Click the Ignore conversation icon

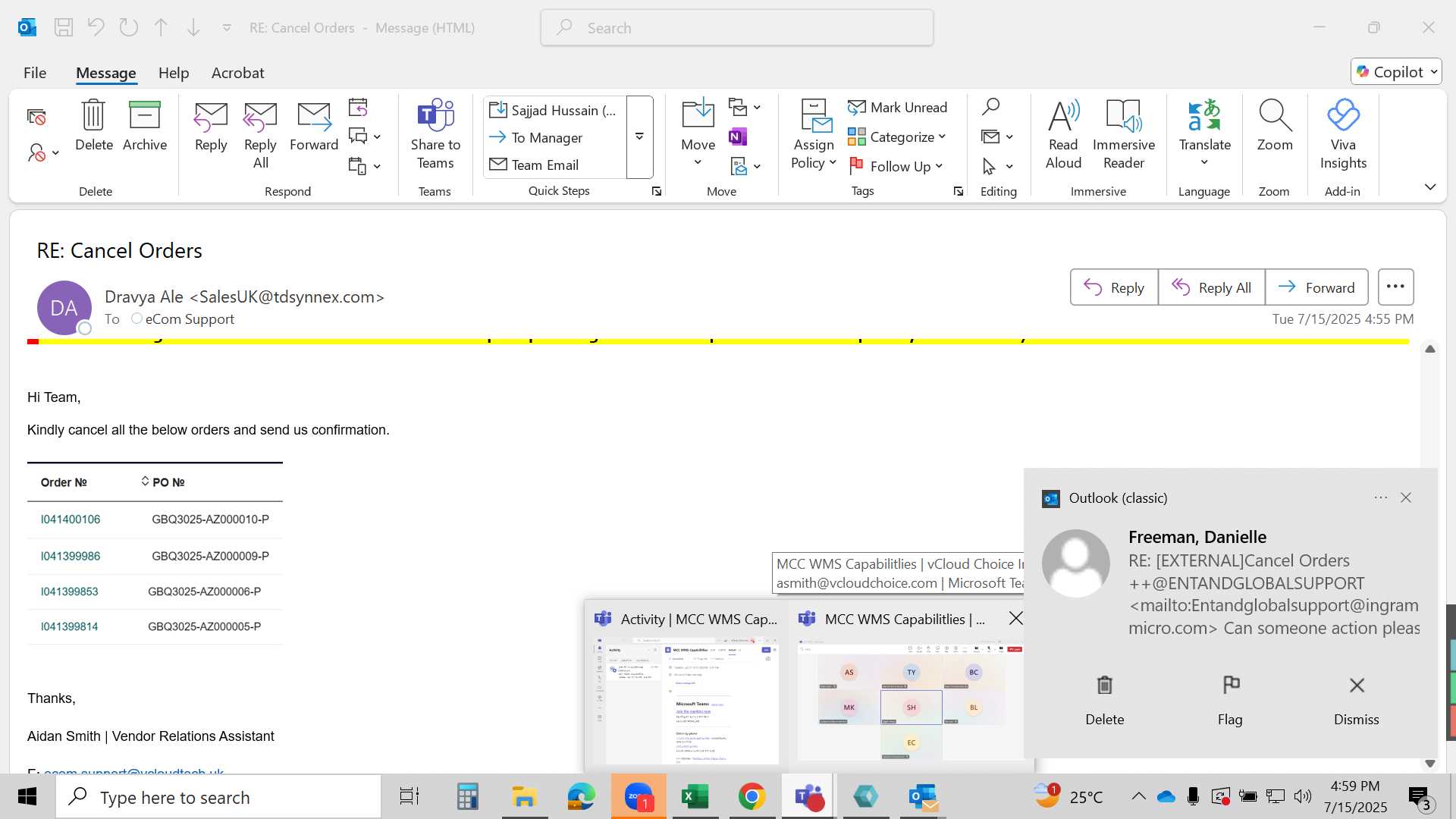tap(36, 117)
